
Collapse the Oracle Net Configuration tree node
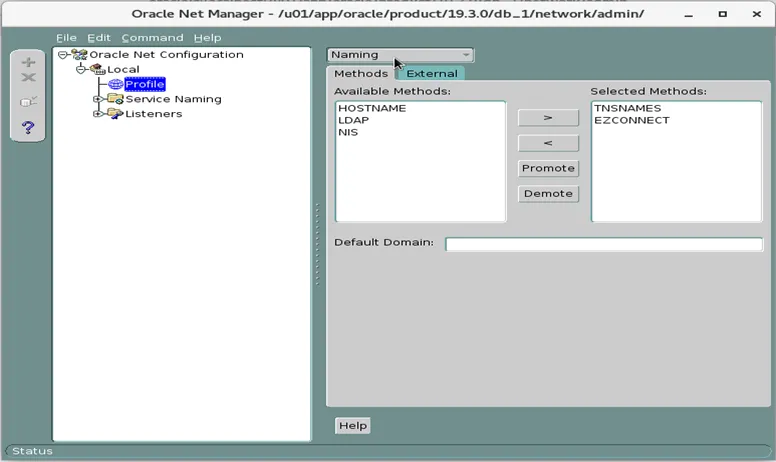62,54
